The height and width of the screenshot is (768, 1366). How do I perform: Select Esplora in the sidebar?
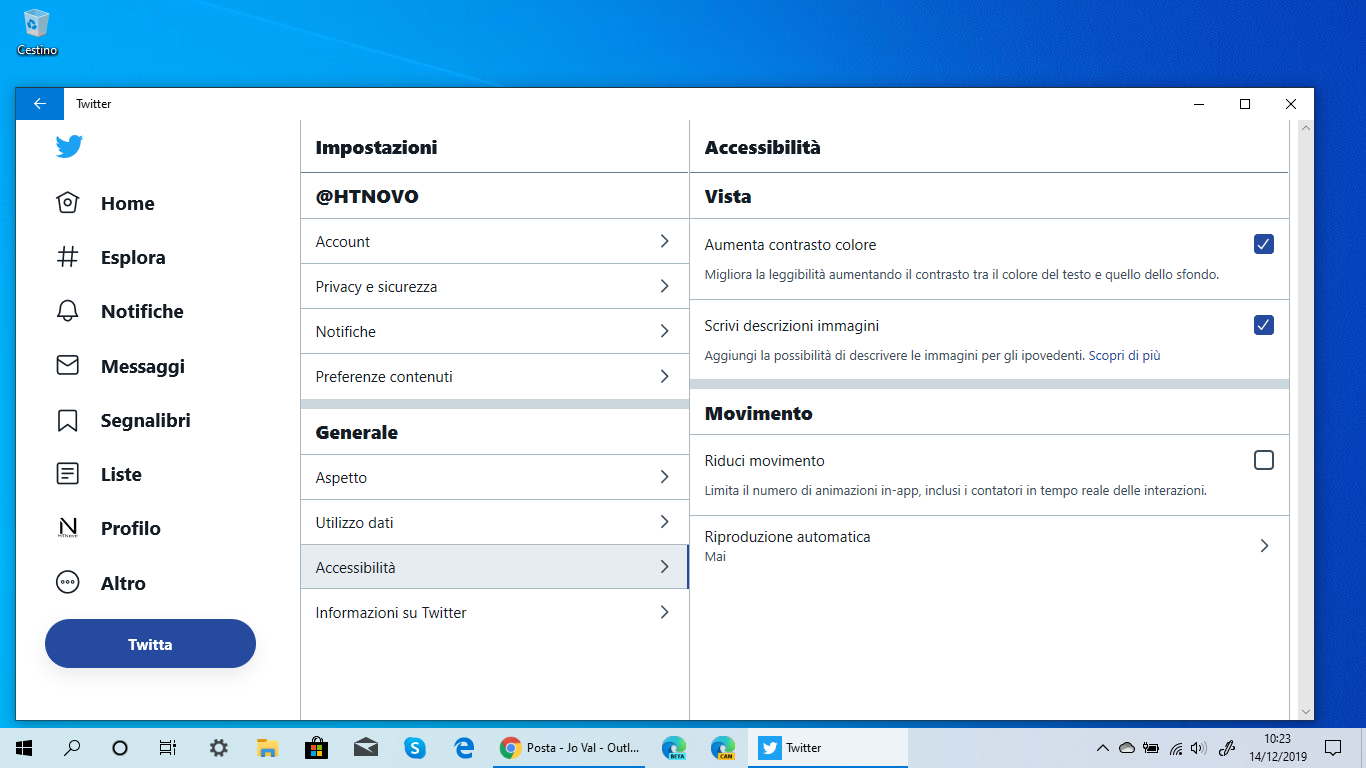[x=133, y=257]
